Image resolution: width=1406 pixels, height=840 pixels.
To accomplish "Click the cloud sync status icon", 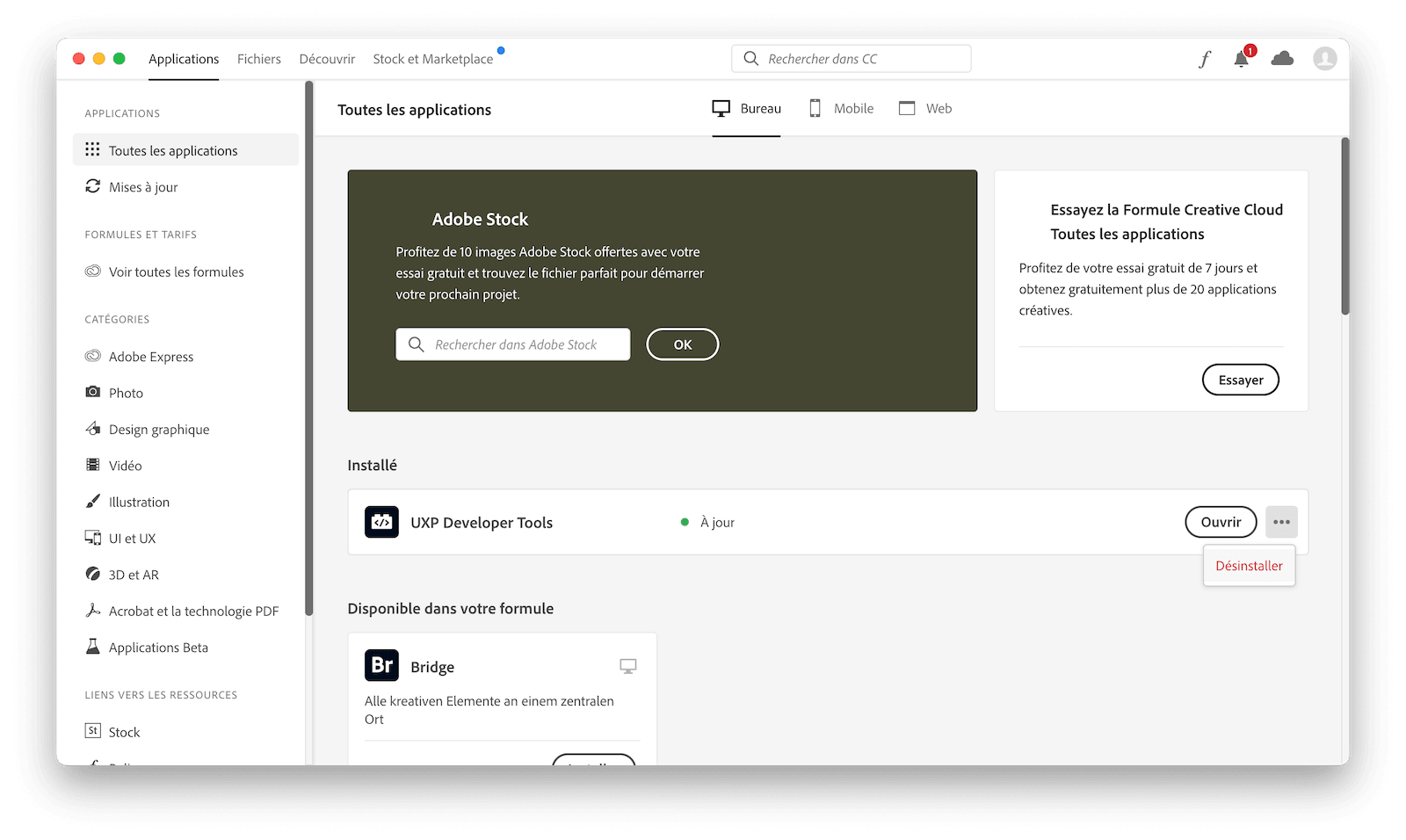I will click(x=1282, y=59).
